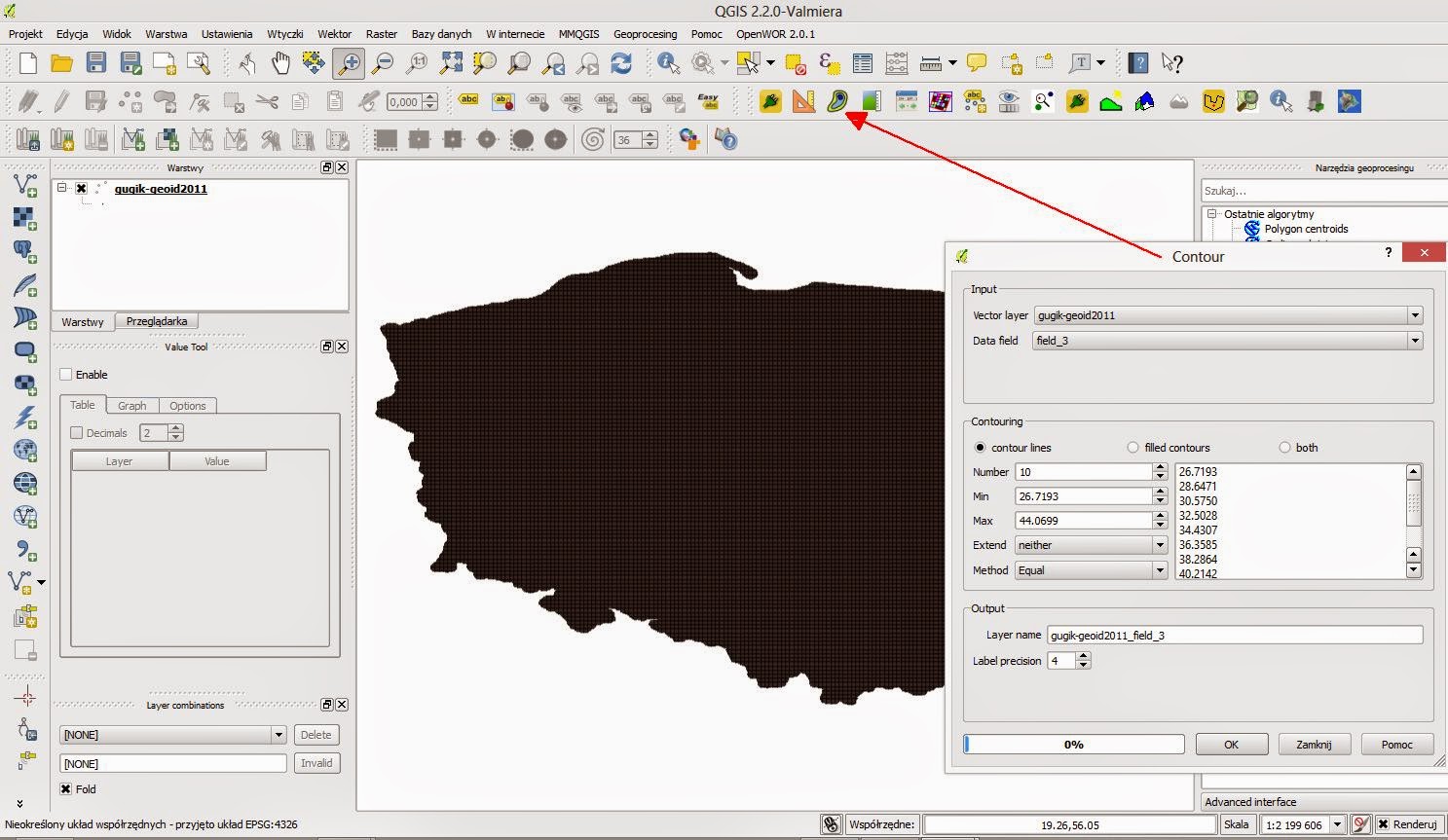The image size is (1448, 840).
Task: Zoom to full extent with the four-arrows icon
Action: click(451, 63)
